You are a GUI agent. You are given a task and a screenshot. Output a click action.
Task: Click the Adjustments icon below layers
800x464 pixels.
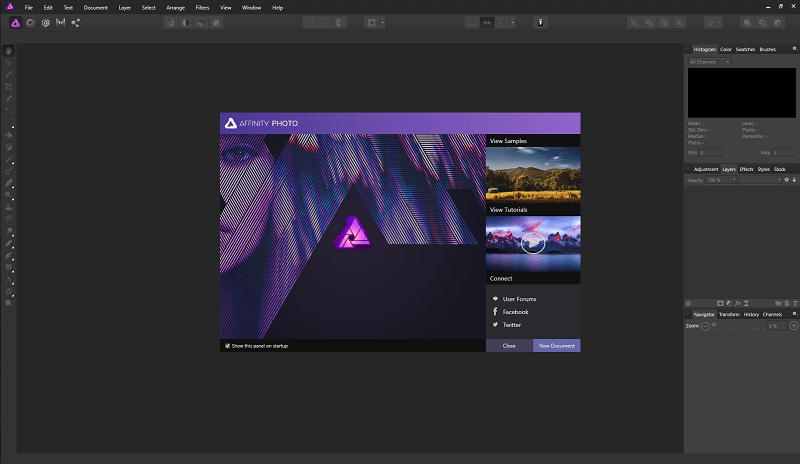[729, 303]
